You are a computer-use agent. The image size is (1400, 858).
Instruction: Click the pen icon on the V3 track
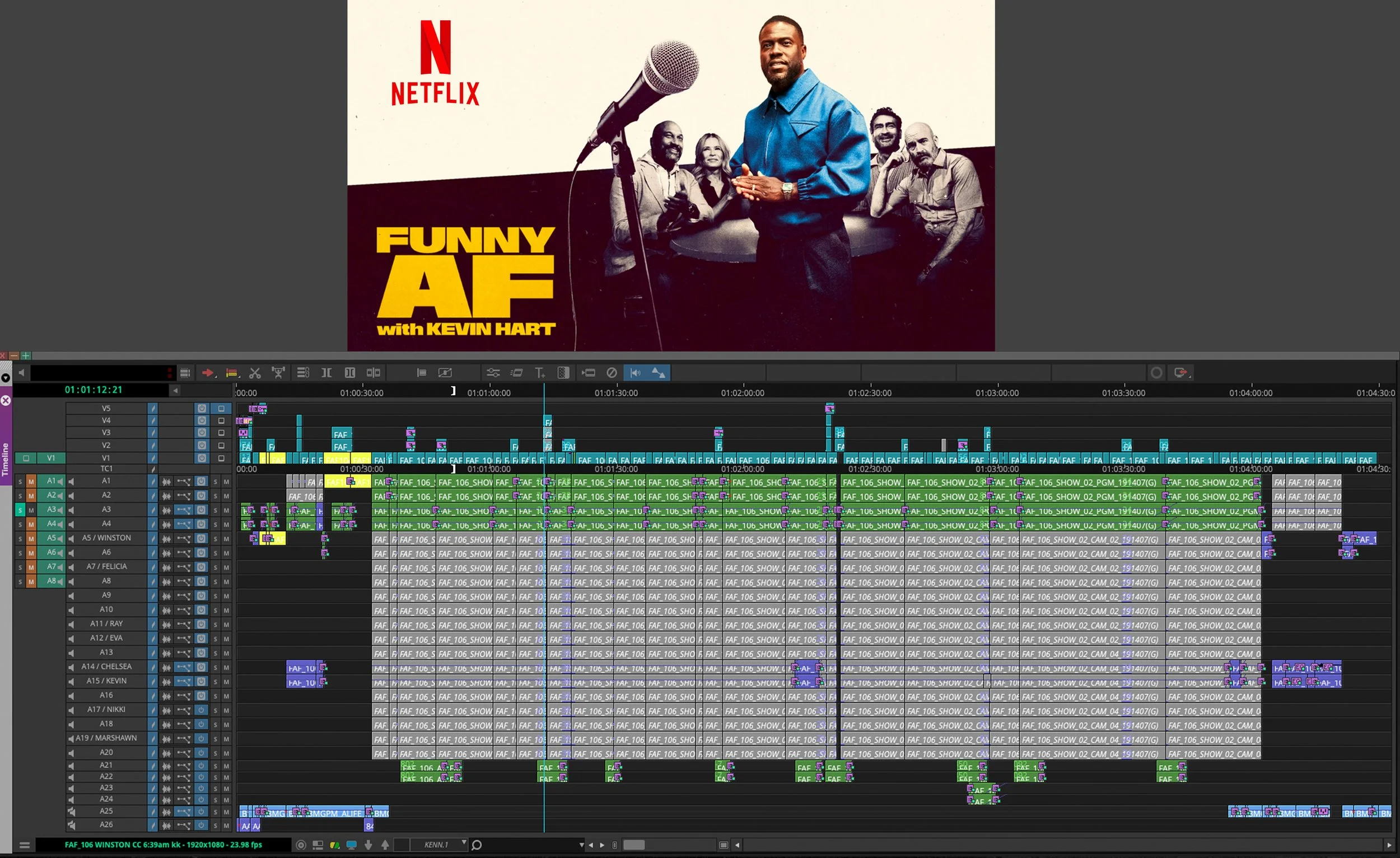point(152,433)
